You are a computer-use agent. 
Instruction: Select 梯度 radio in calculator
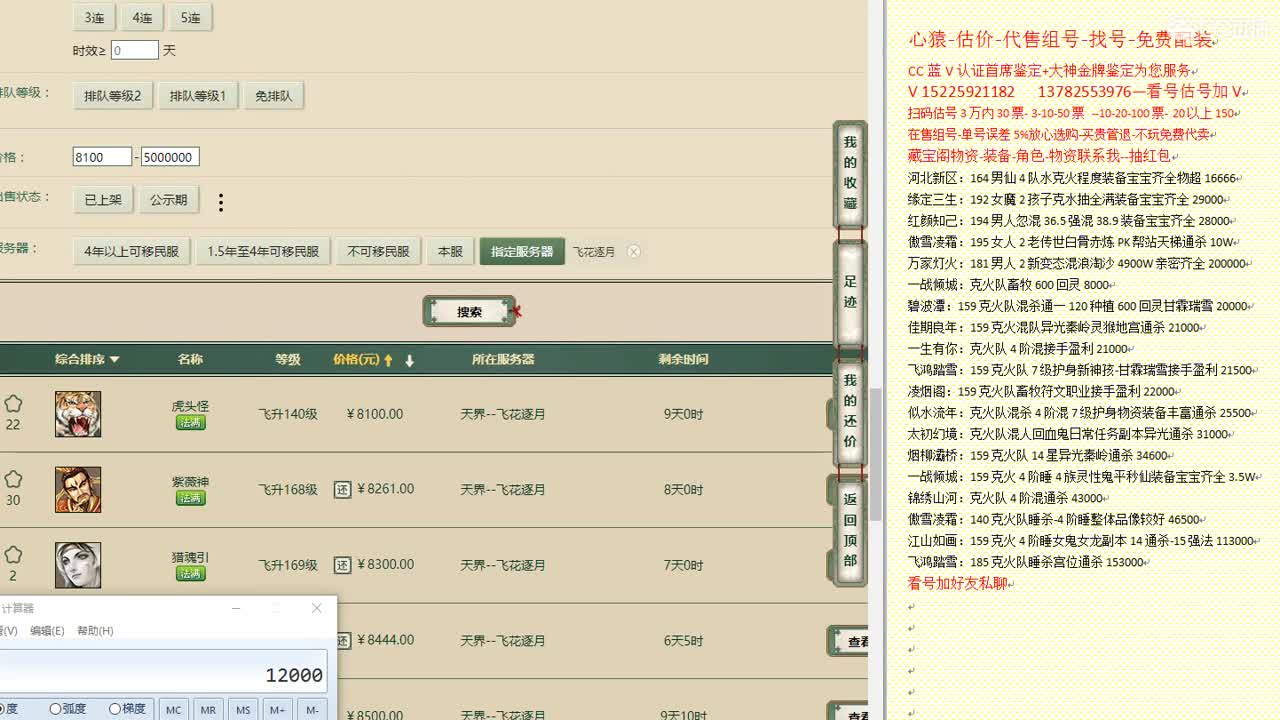128,709
